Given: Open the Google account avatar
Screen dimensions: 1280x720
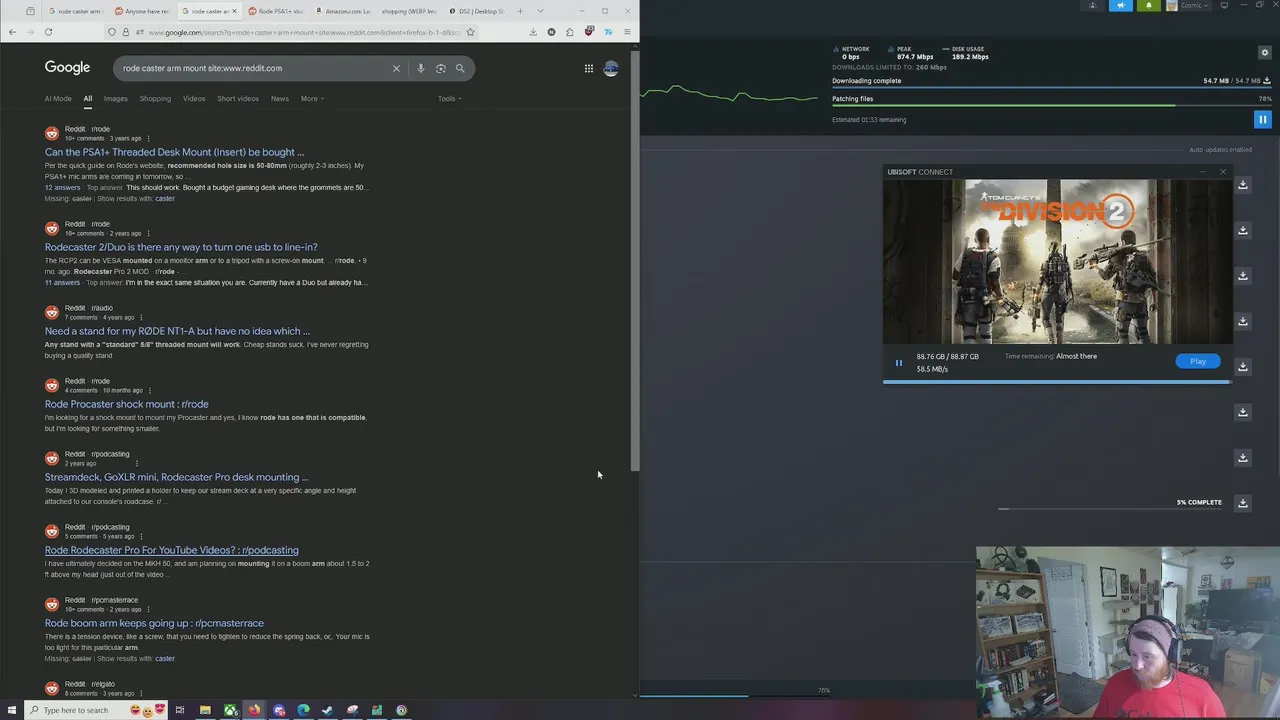Looking at the screenshot, I should coord(611,68).
